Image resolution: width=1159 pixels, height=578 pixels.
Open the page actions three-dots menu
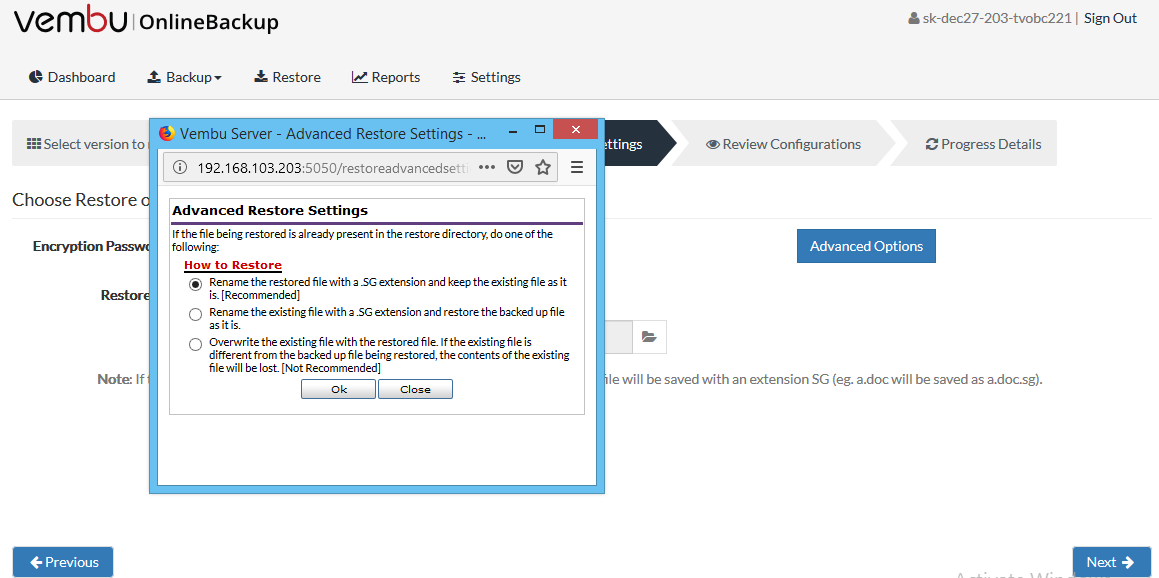click(486, 167)
